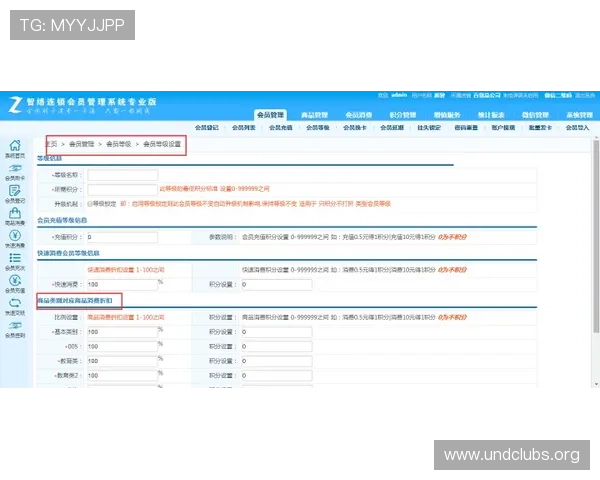Open 会员导入 in the submenu bar

pyautogui.click(x=577, y=127)
